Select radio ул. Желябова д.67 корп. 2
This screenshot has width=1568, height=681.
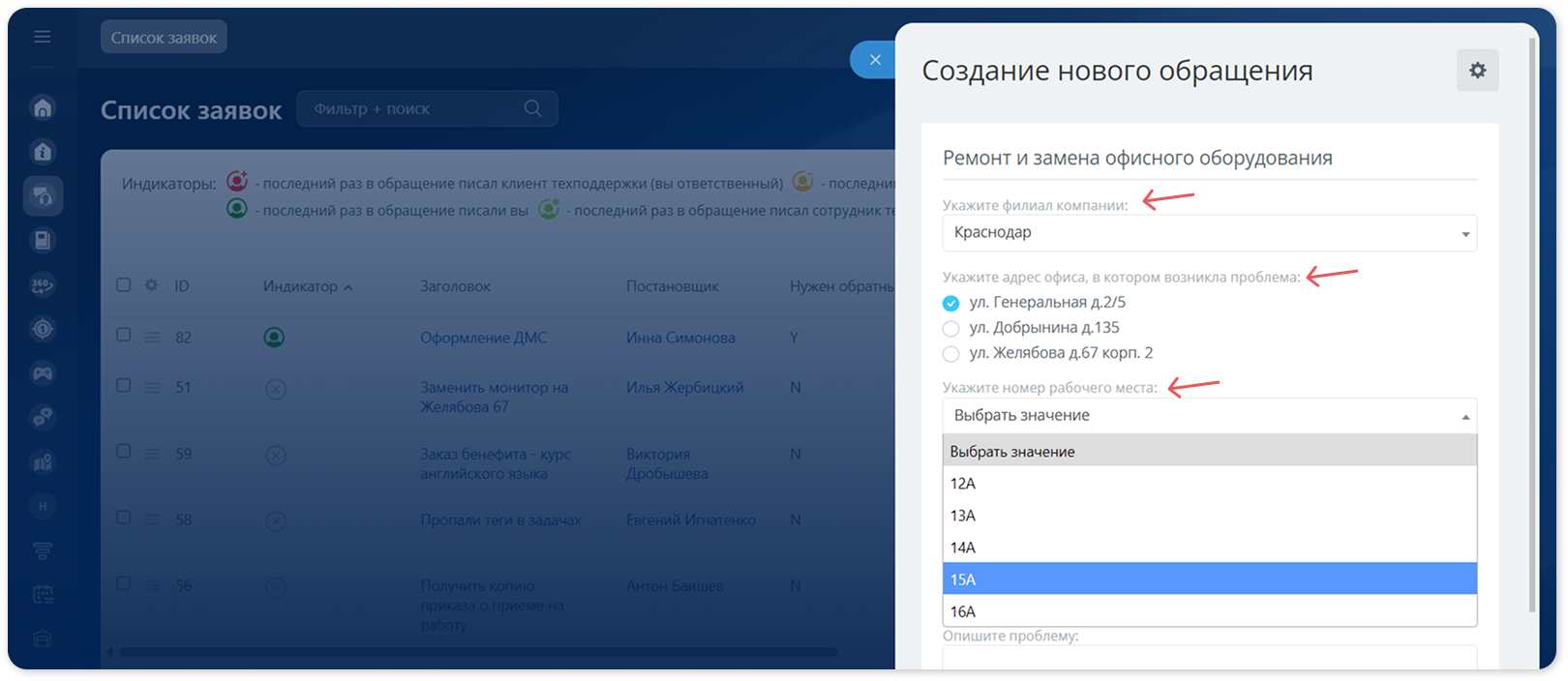[x=950, y=354]
